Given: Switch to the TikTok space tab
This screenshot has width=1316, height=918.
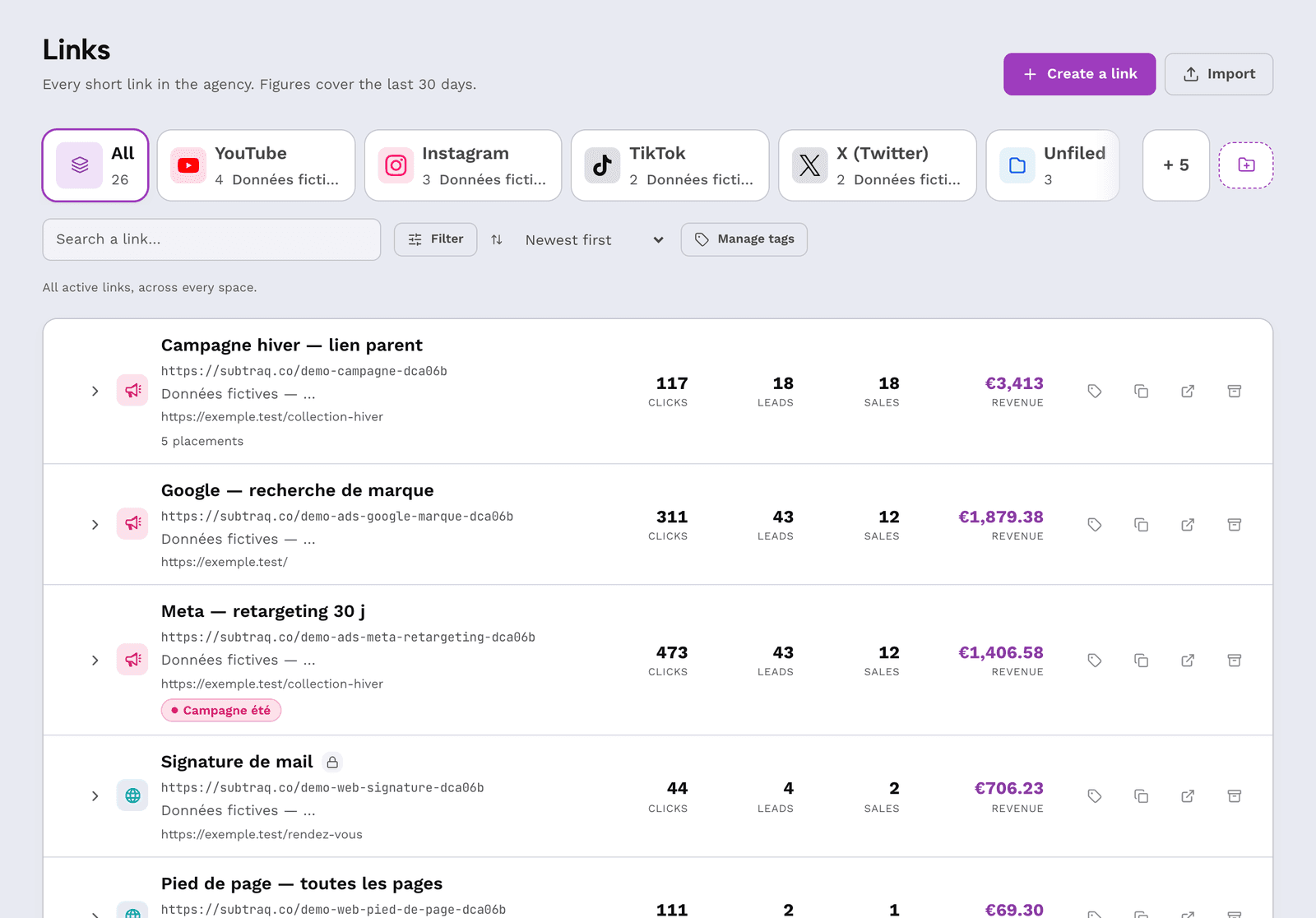Looking at the screenshot, I should [670, 165].
